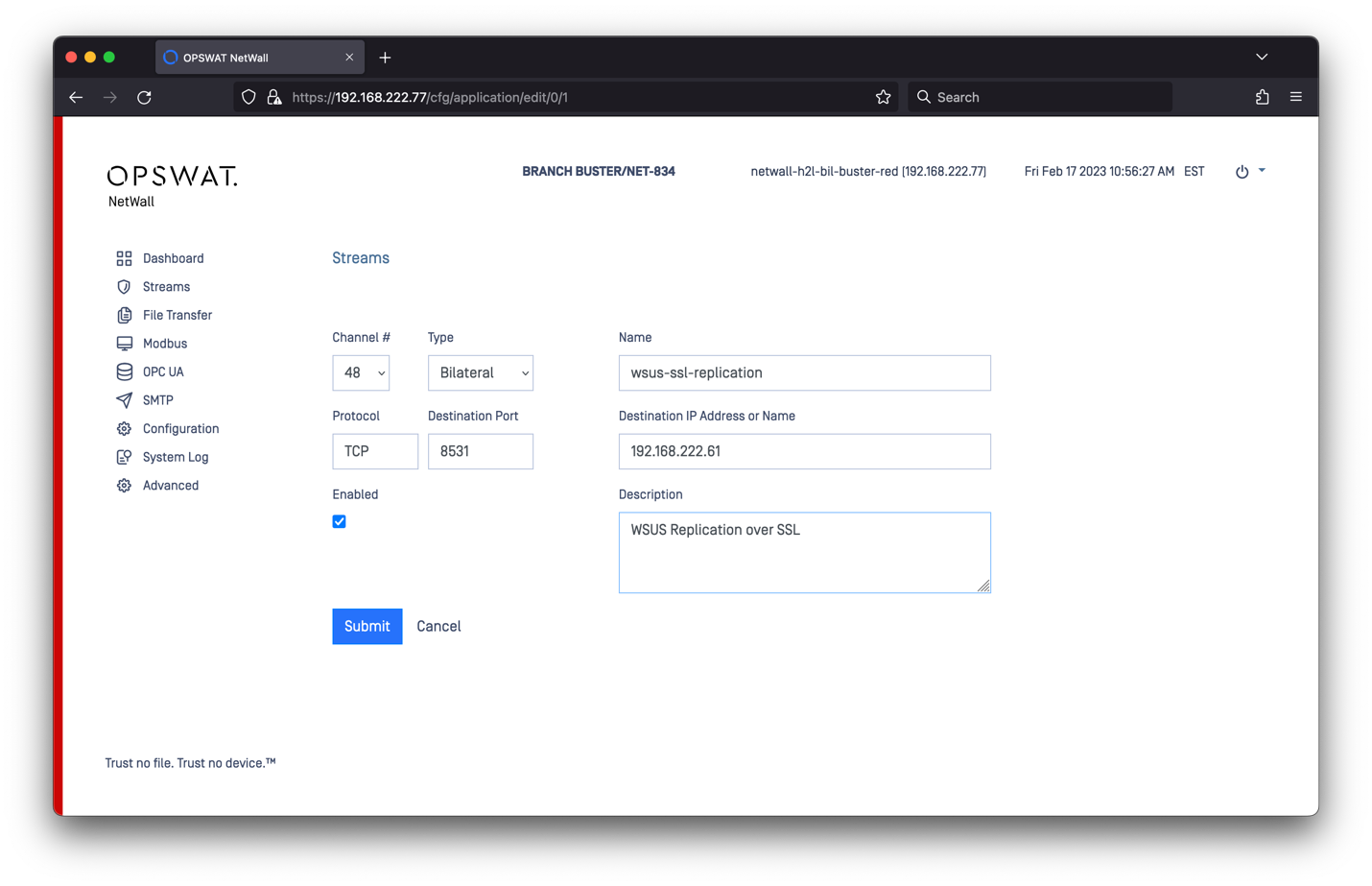Switch to the OPSWAT NetWall browser tab
This screenshot has width=1372, height=886.
(259, 58)
